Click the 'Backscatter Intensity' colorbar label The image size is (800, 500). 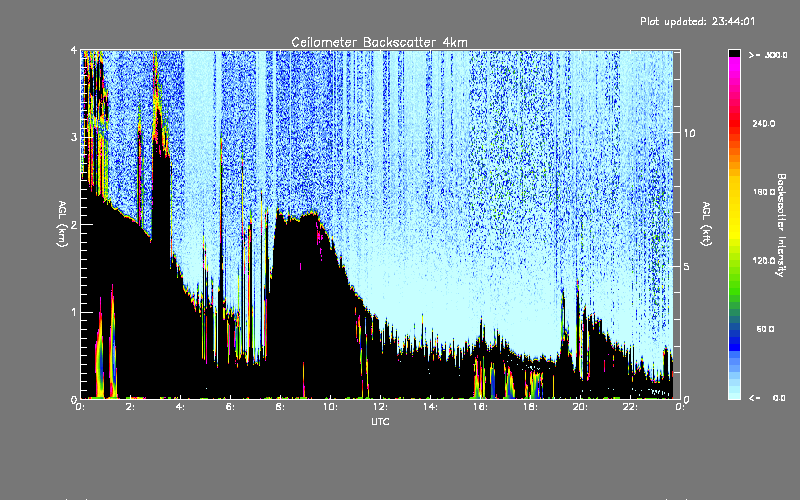[781, 225]
